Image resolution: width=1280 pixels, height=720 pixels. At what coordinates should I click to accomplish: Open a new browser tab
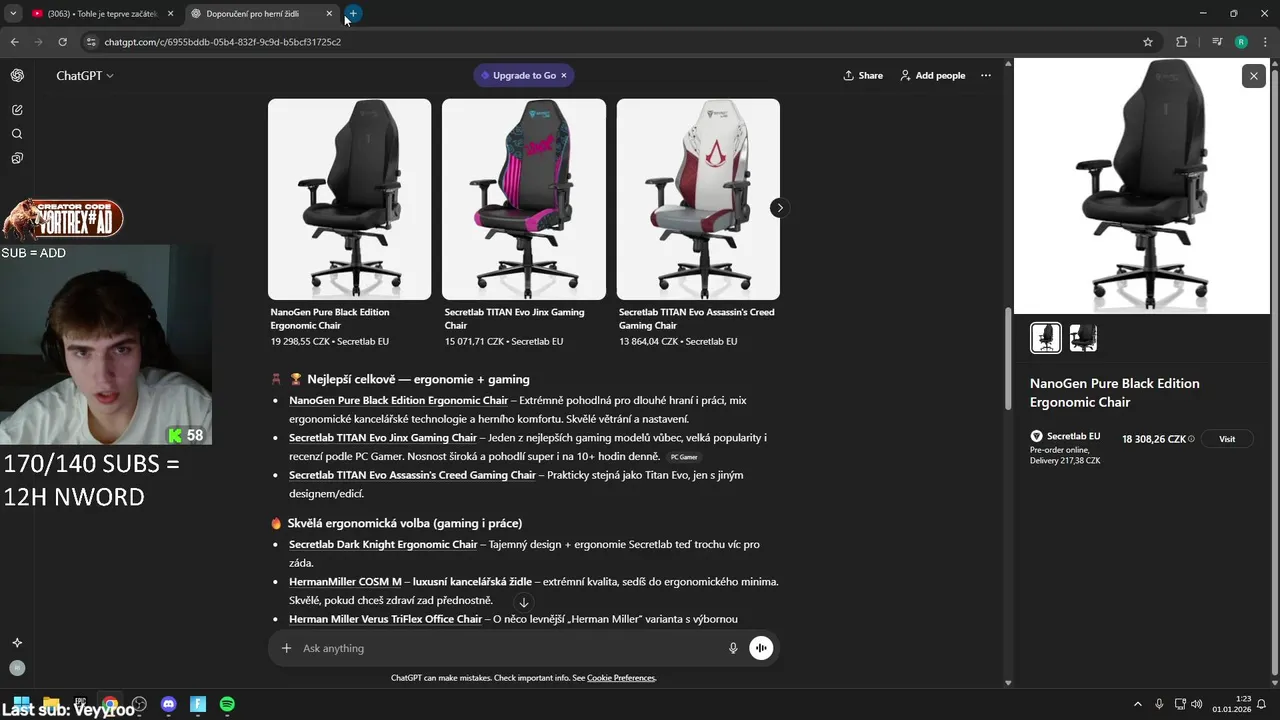[353, 14]
